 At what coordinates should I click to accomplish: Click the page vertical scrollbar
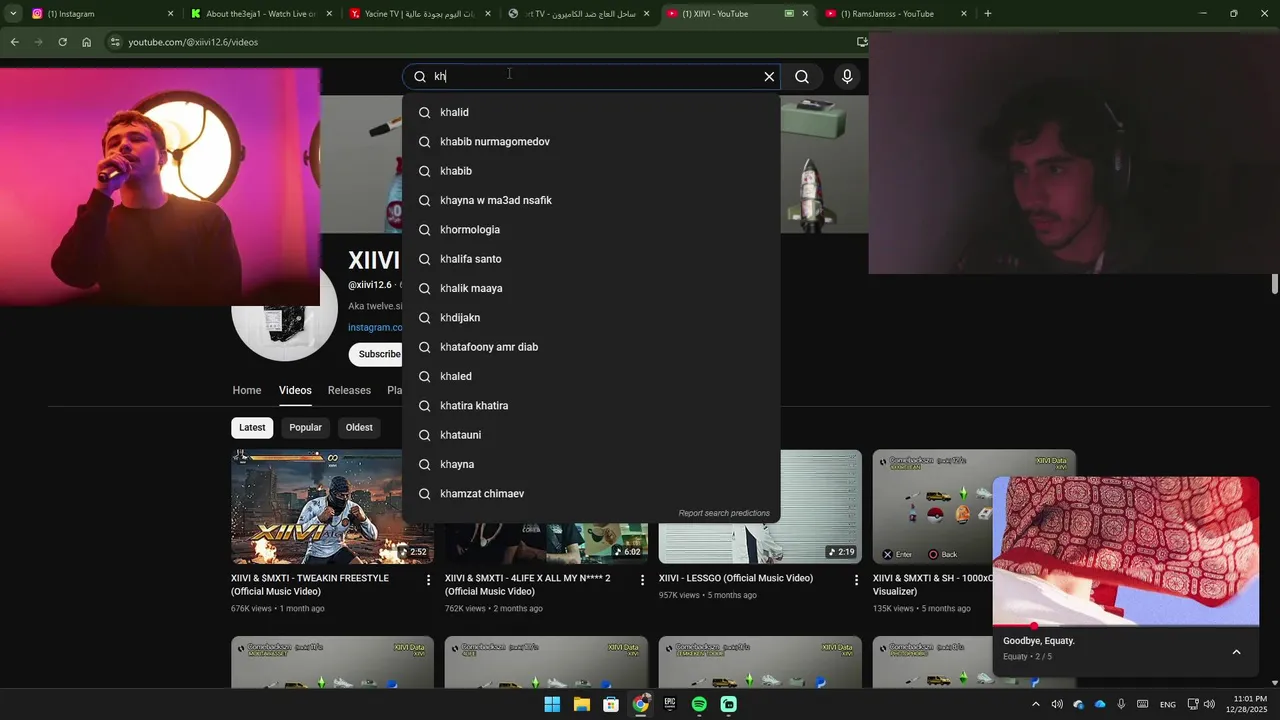pyautogui.click(x=1274, y=283)
